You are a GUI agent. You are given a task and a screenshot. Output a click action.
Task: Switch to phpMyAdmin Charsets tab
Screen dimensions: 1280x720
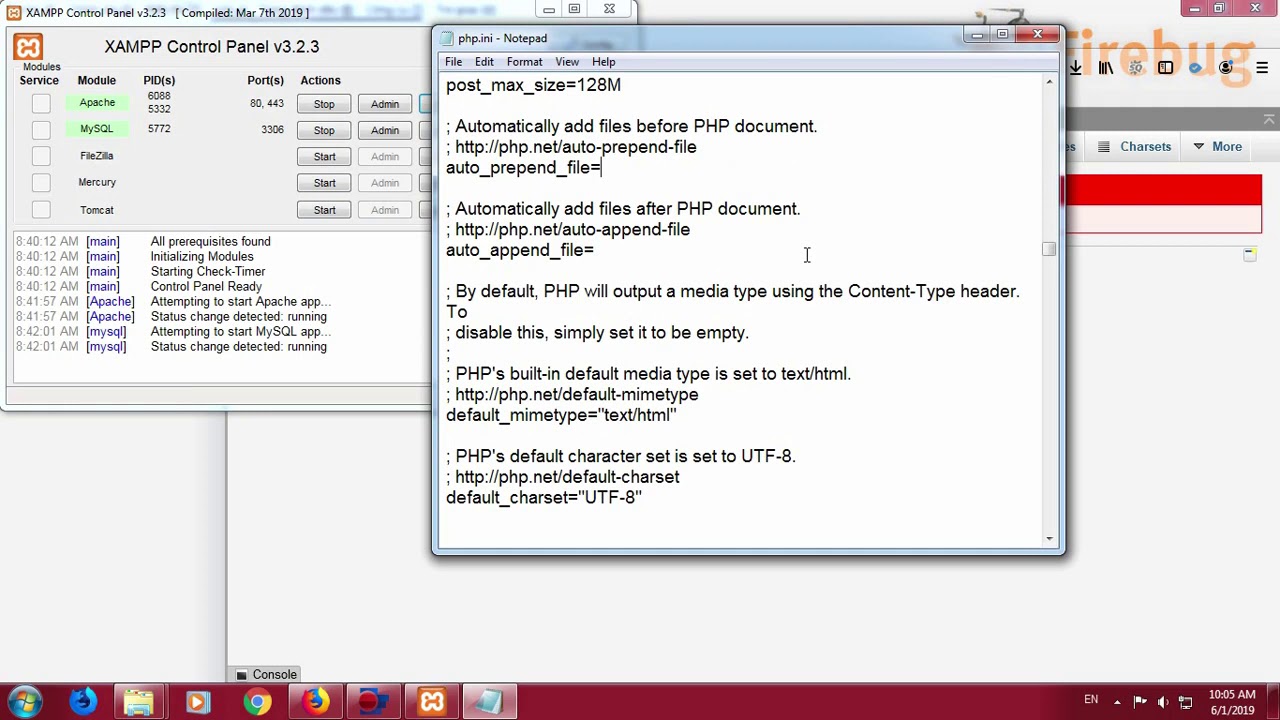click(x=1135, y=147)
